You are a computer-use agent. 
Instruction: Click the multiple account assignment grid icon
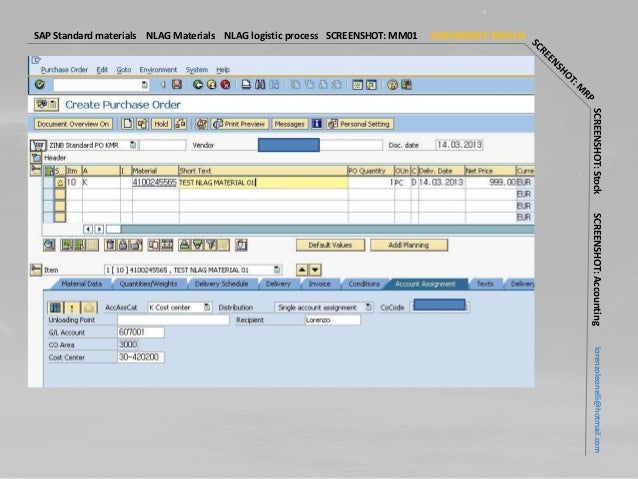(55, 308)
